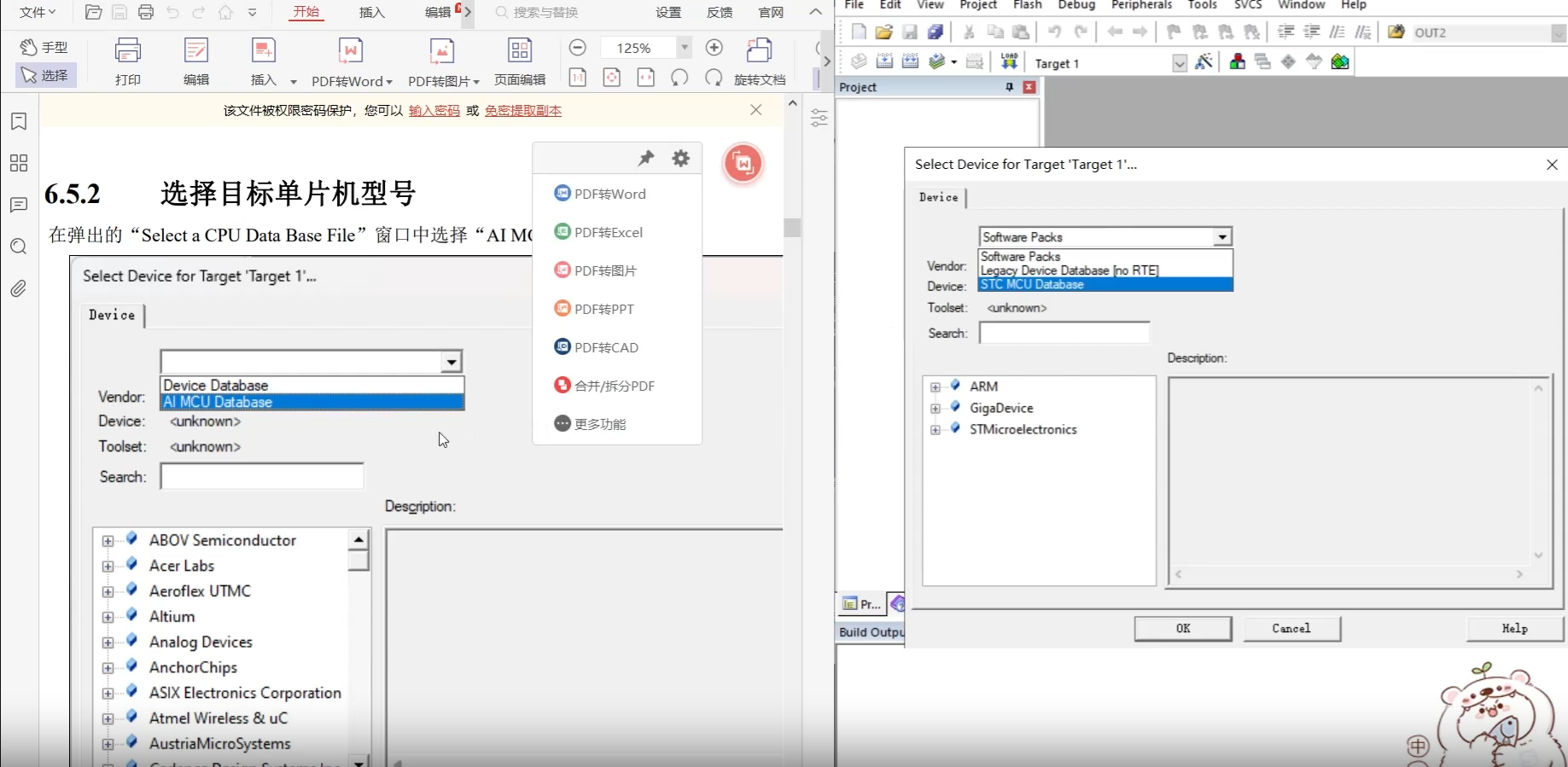Click the 输入密码 link in notice bar
The image size is (1568, 767).
(434, 111)
